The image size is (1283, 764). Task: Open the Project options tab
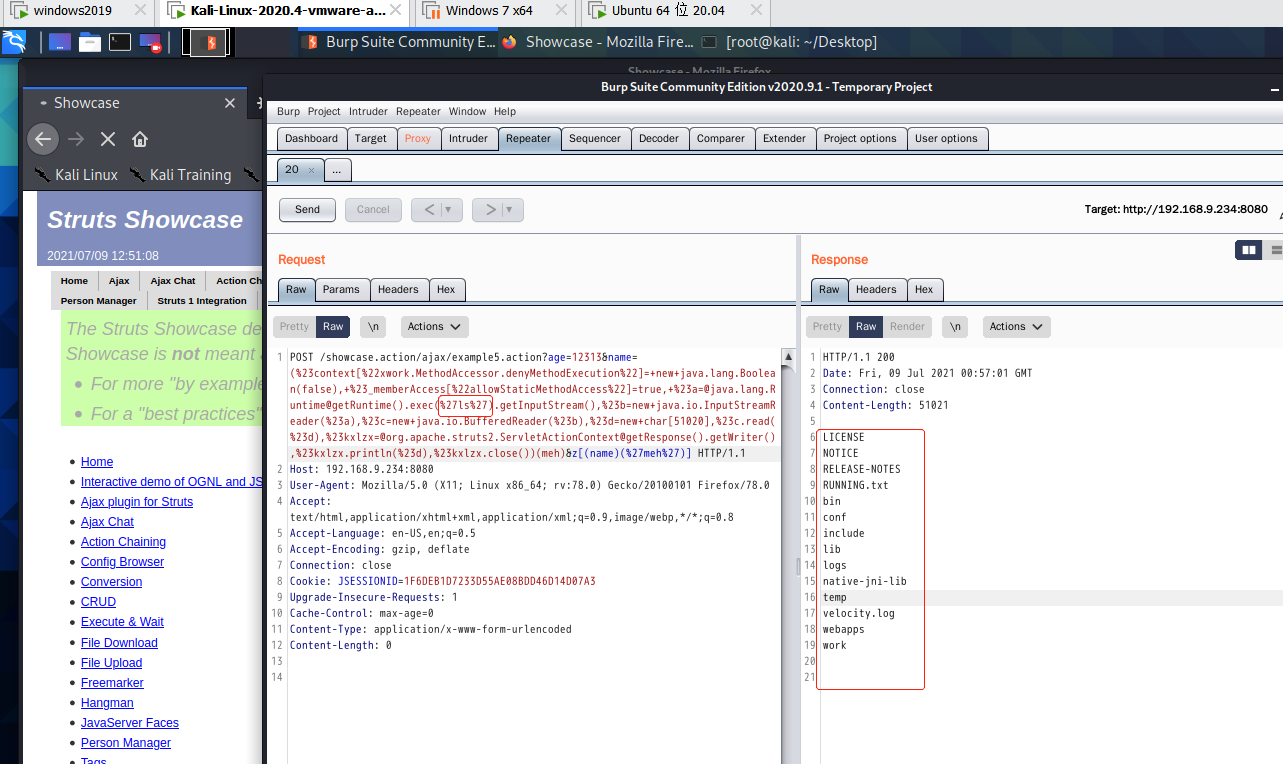click(x=861, y=138)
